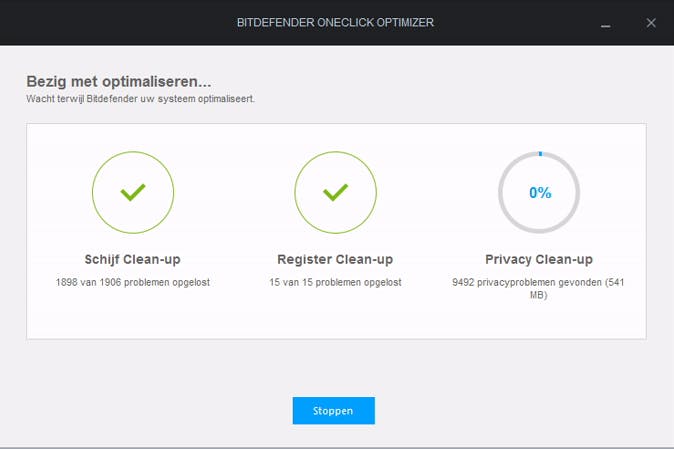
Task: Close the OneClick Optimizer window
Action: pos(651,22)
